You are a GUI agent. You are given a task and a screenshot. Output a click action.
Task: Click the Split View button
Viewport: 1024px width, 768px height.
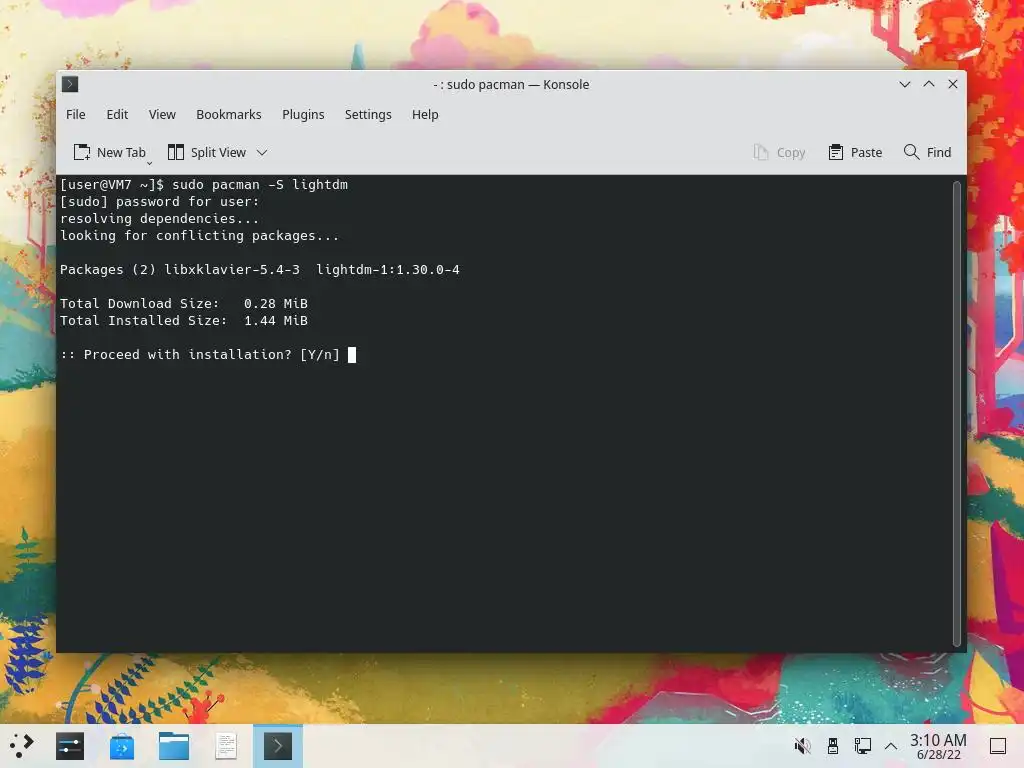[x=207, y=152]
